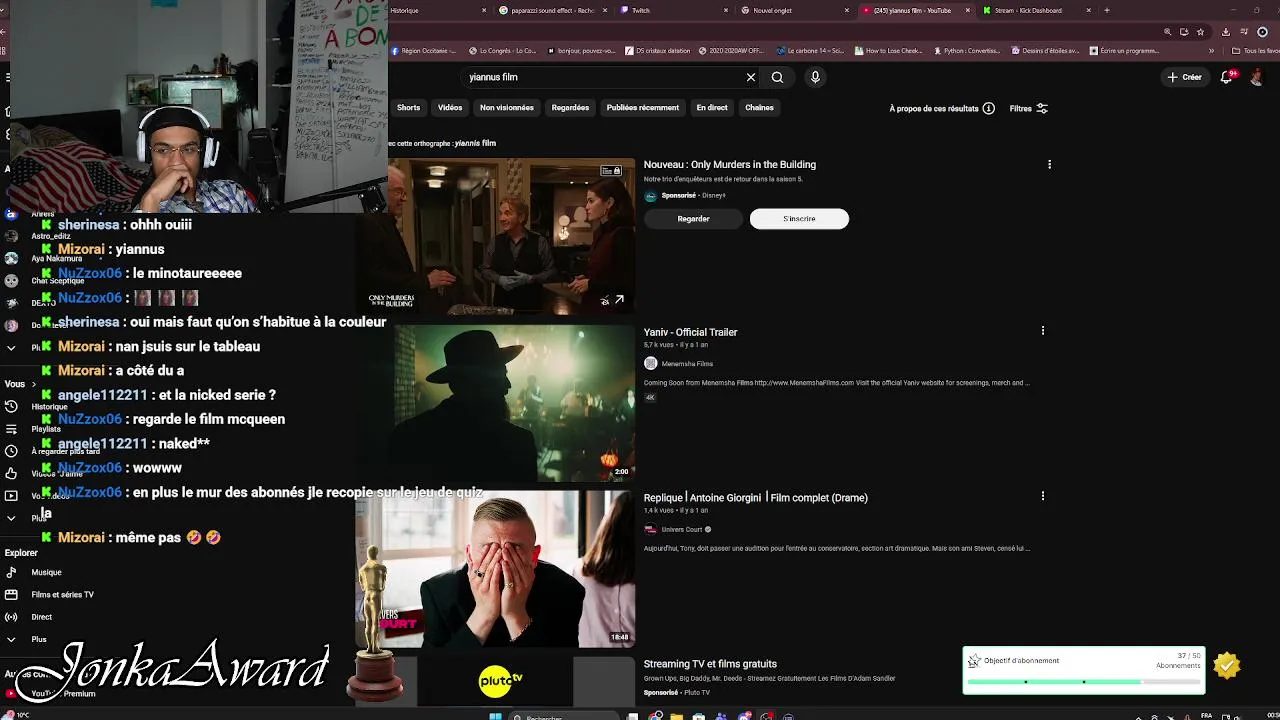Activate voice search microphone icon
Screen dimensions: 1280x720
(x=815, y=77)
